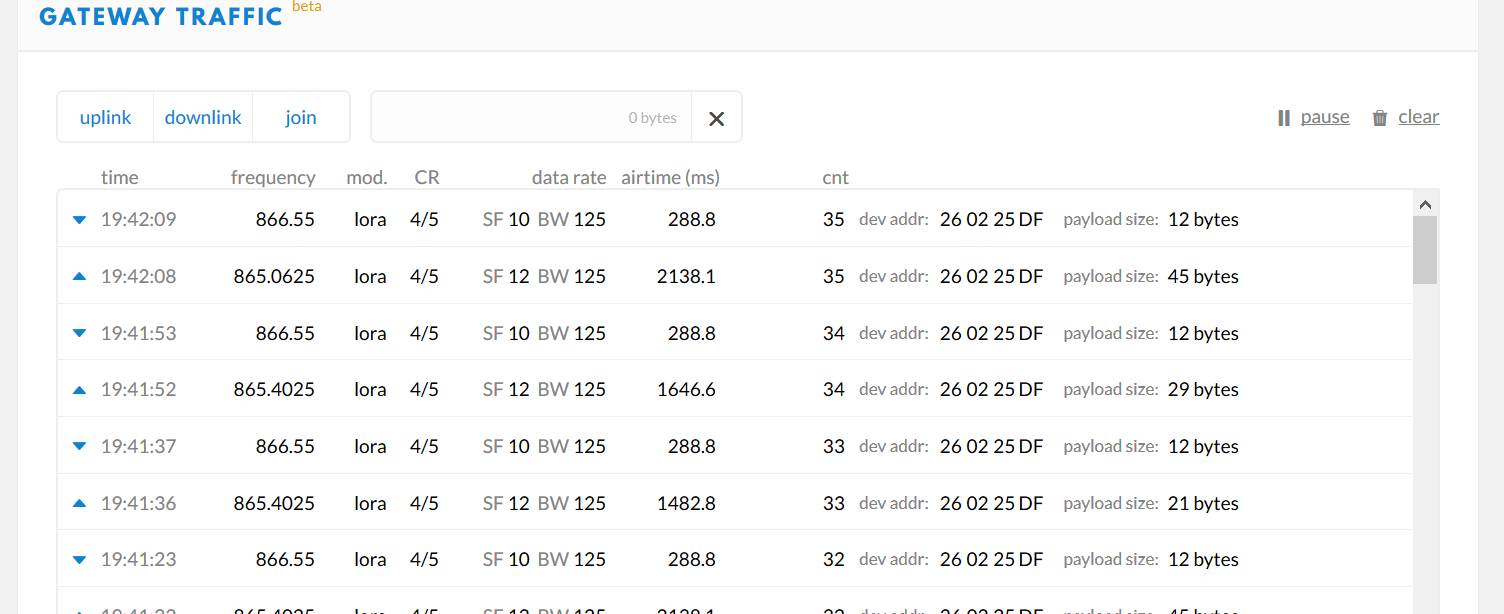Expand the 2138.1 ms airtime row at 19:42:08

tap(686, 276)
